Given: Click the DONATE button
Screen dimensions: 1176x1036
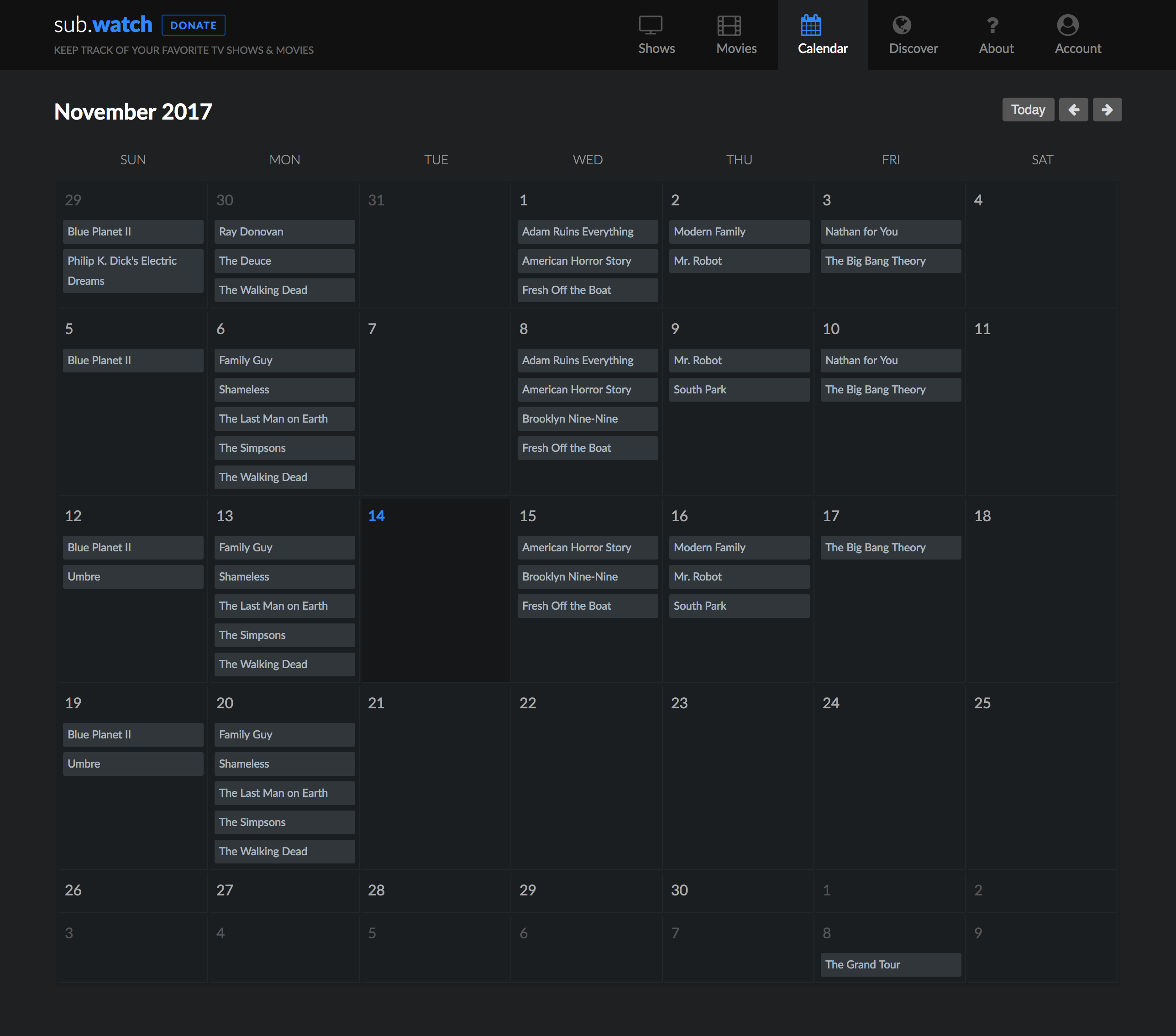Looking at the screenshot, I should coord(193,25).
